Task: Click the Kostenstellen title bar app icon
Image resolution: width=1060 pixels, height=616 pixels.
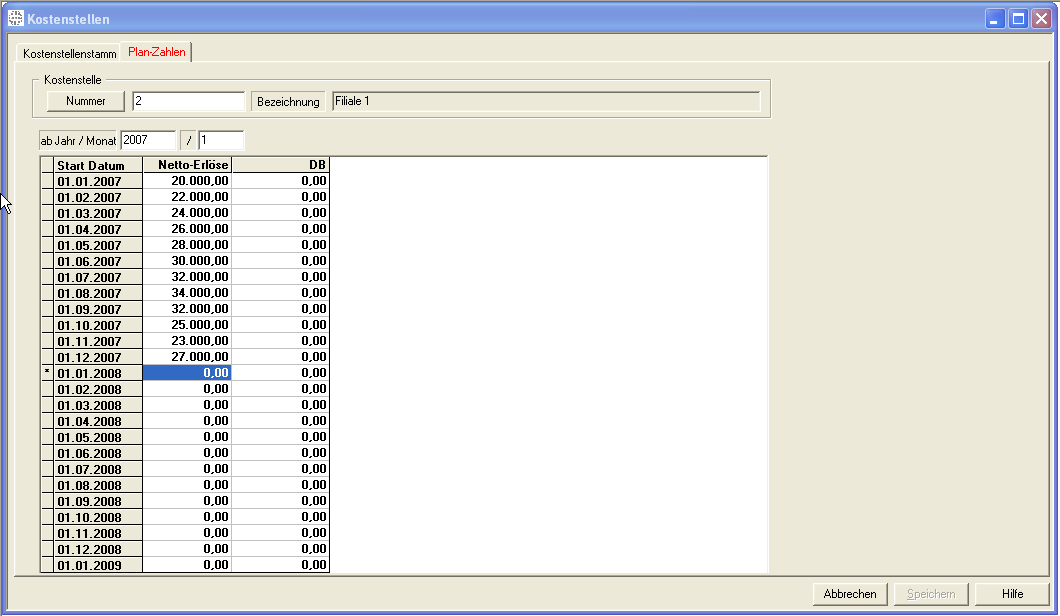Action: (16, 19)
